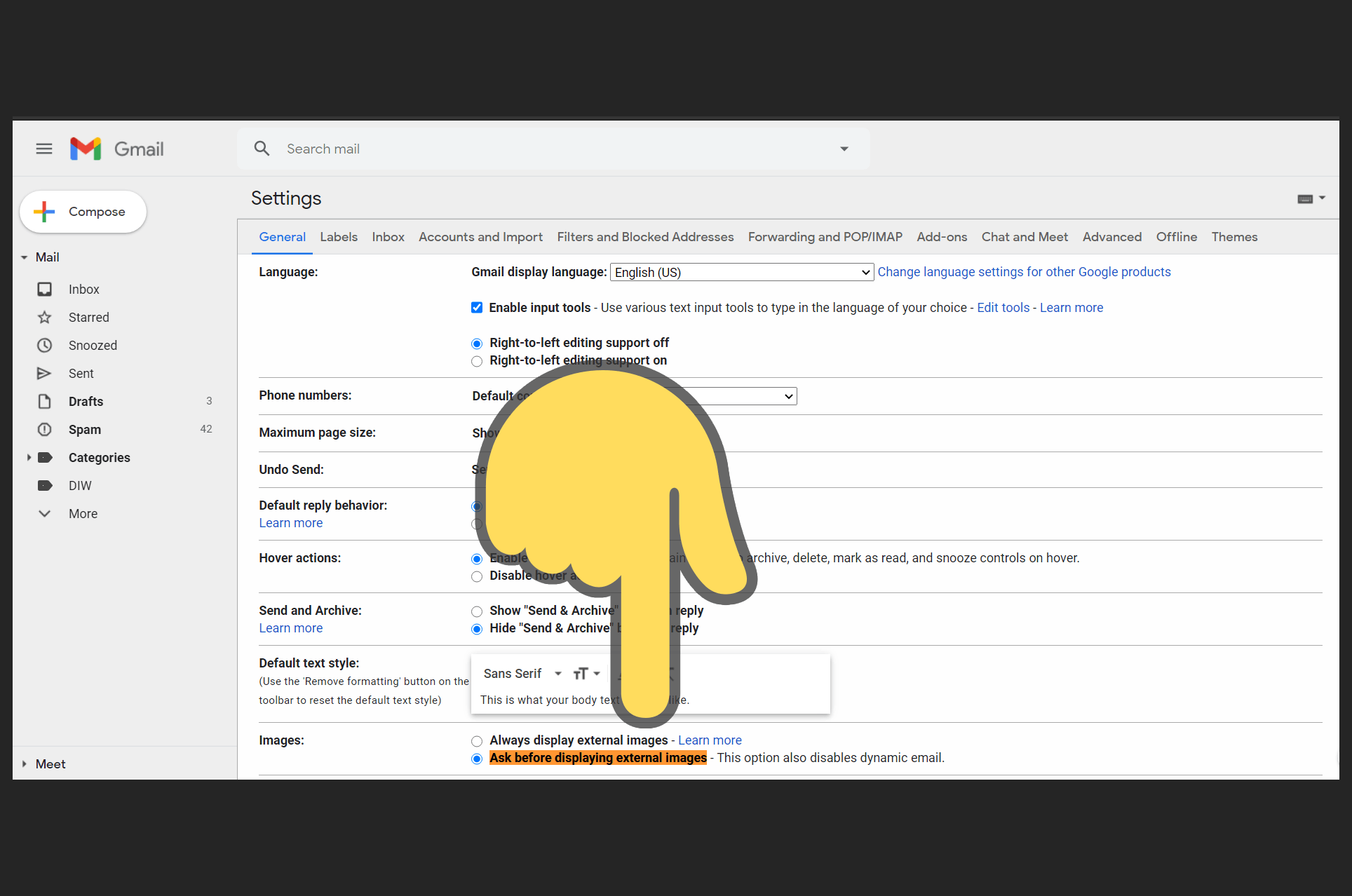
Task: Open the text size picker icon
Action: 581,674
